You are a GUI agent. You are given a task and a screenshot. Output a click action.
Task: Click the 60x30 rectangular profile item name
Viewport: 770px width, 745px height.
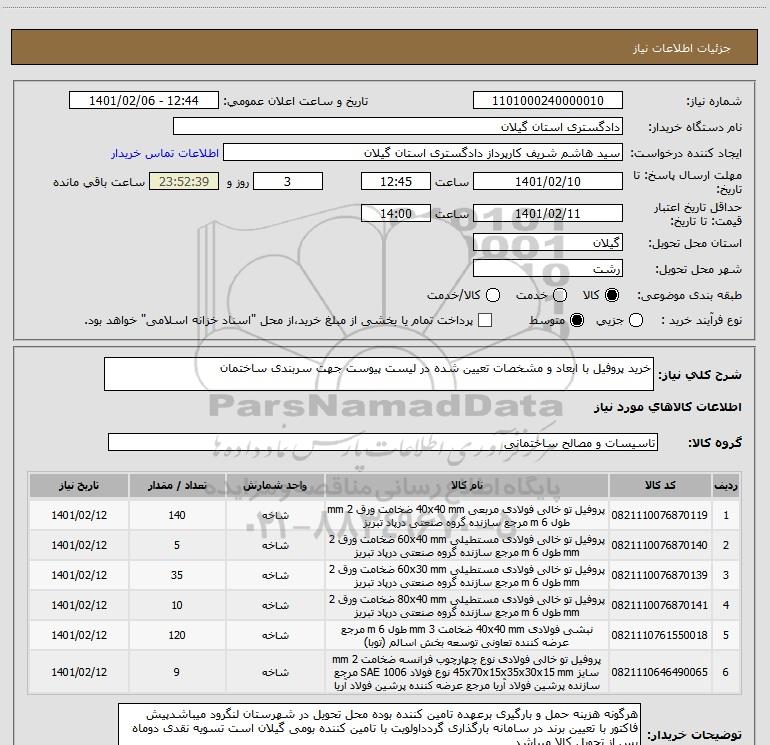tap(467, 576)
